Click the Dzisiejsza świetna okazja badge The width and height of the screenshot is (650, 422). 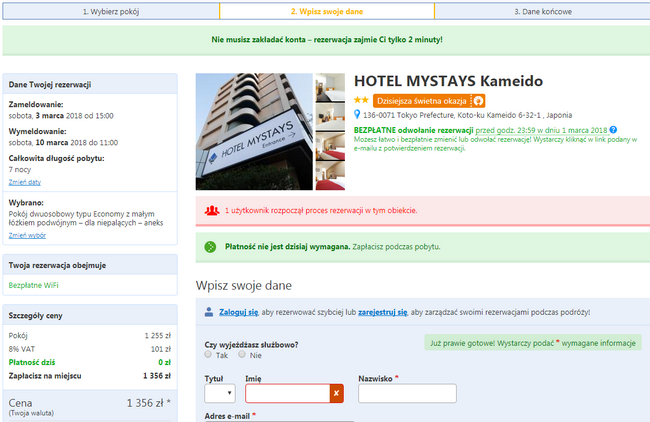coord(429,101)
